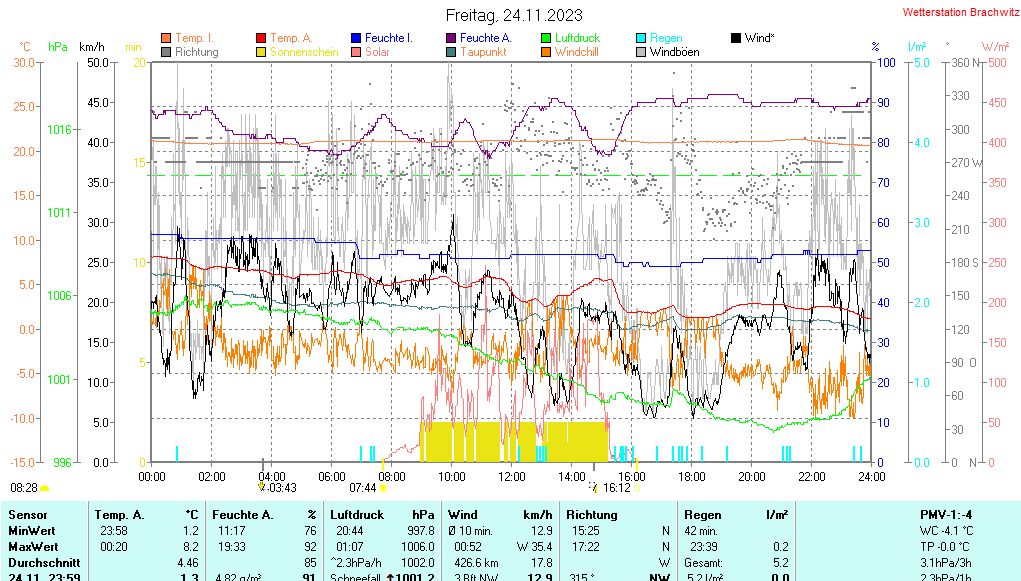The image size is (1021, 581).
Task: Click the purple Feuchte A. legend box
Action: pos(451,38)
